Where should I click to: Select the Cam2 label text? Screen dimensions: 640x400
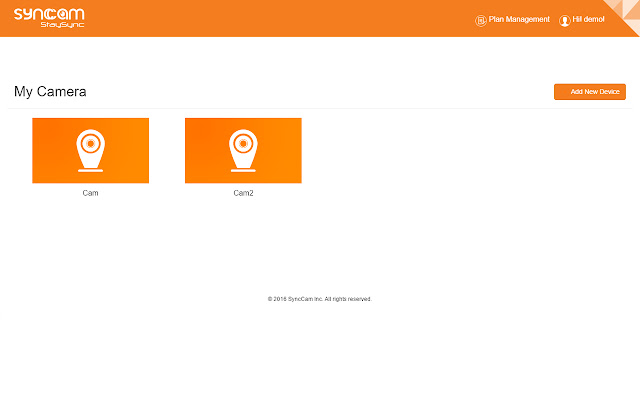(243, 193)
